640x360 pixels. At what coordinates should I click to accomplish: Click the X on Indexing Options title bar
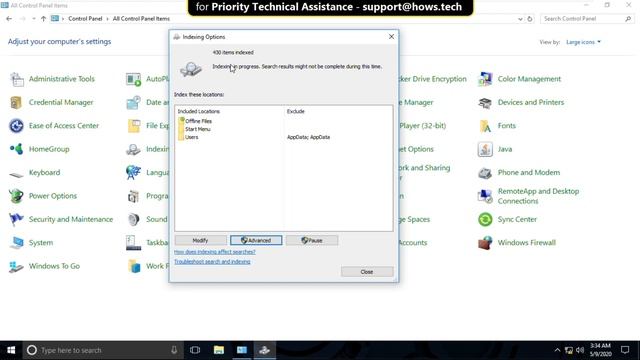(x=391, y=37)
